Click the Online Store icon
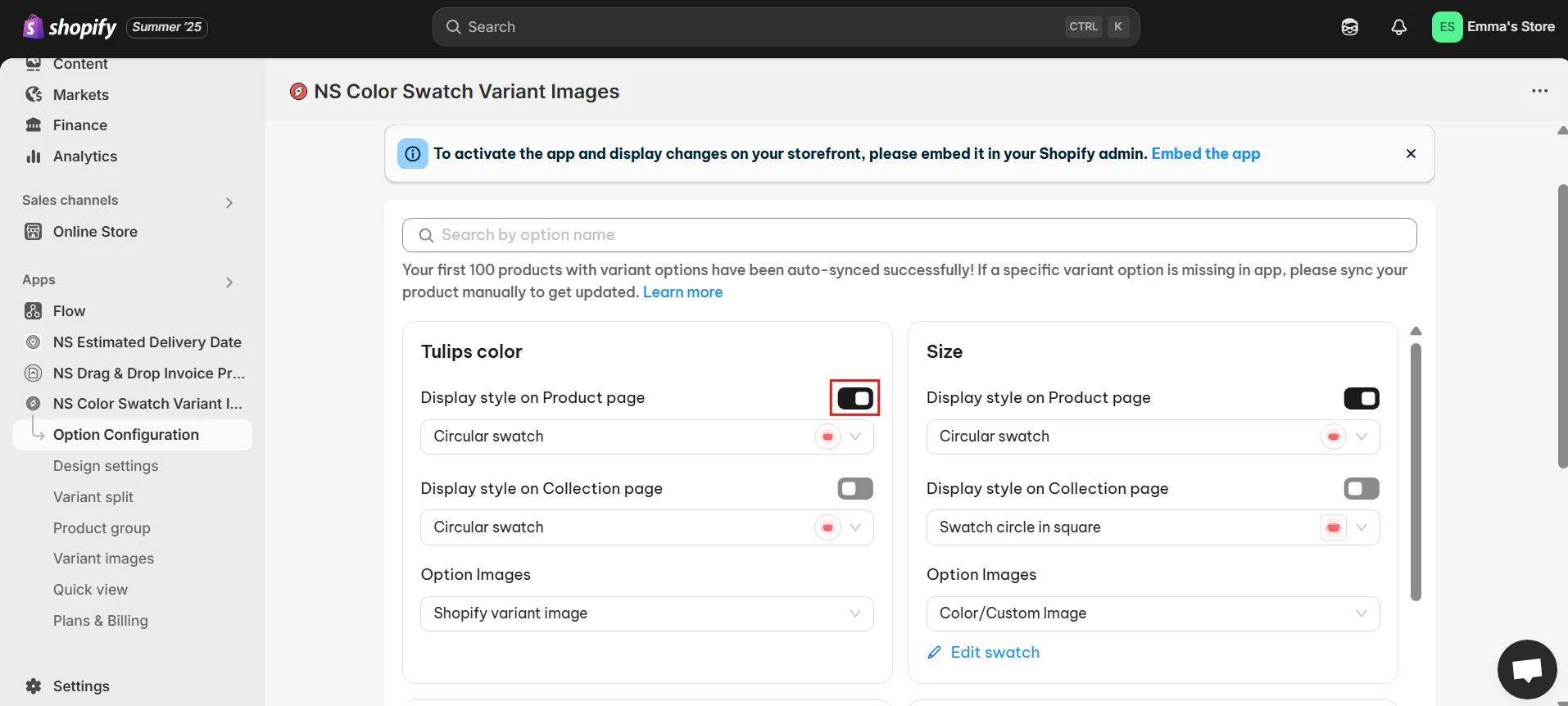Viewport: 1568px width, 706px height. (34, 232)
